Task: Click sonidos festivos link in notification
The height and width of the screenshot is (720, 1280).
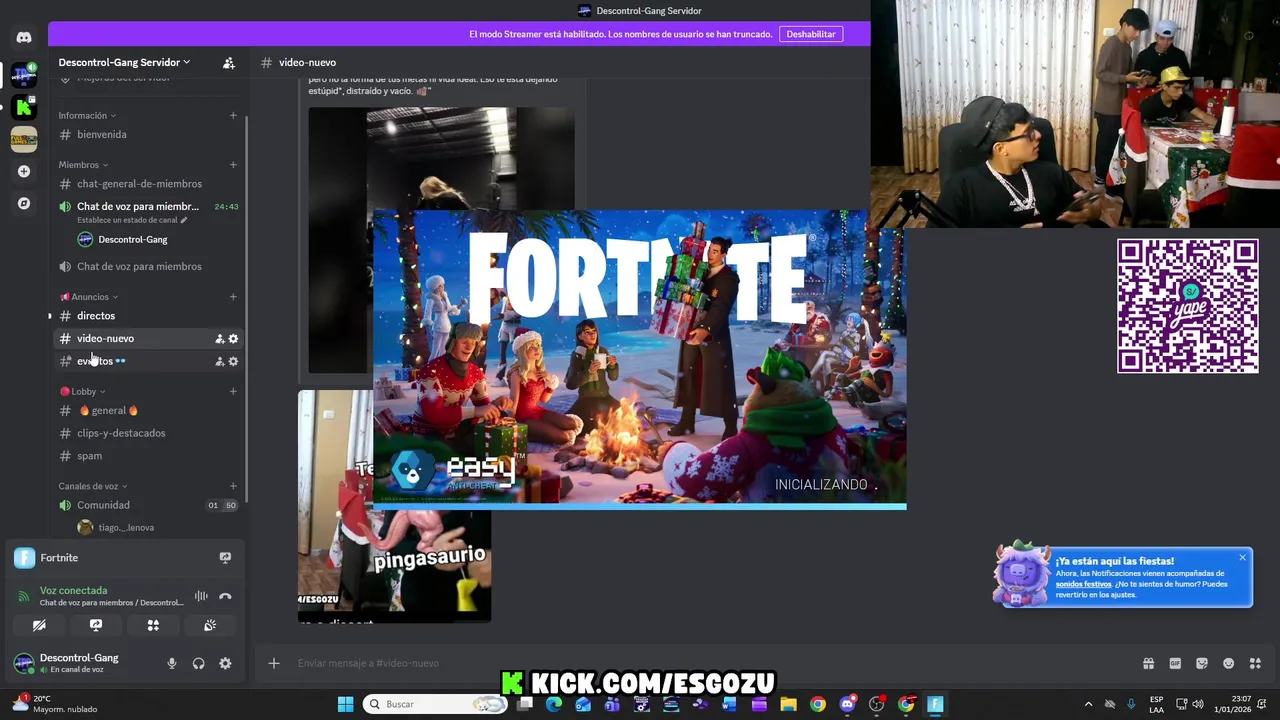Action: point(1083,584)
